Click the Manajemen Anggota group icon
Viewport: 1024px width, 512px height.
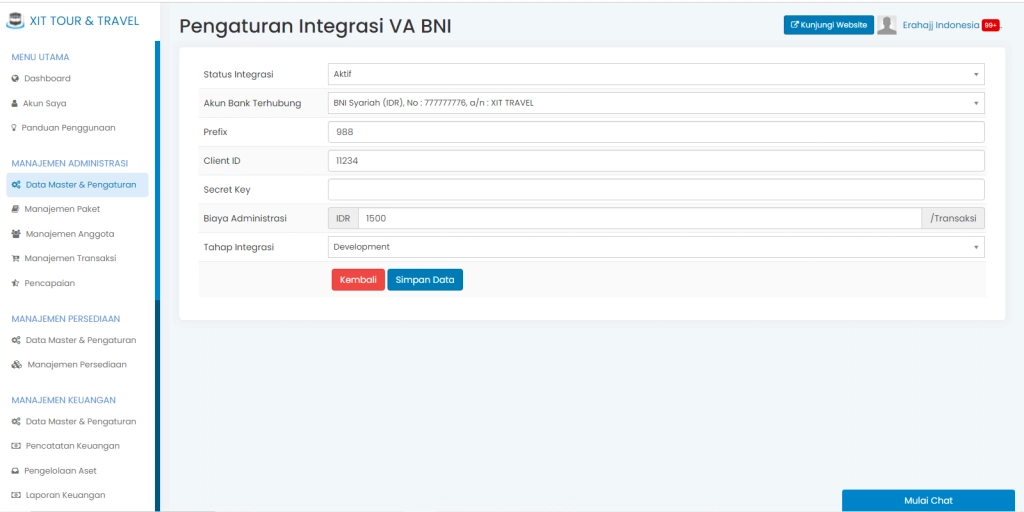tap(16, 234)
